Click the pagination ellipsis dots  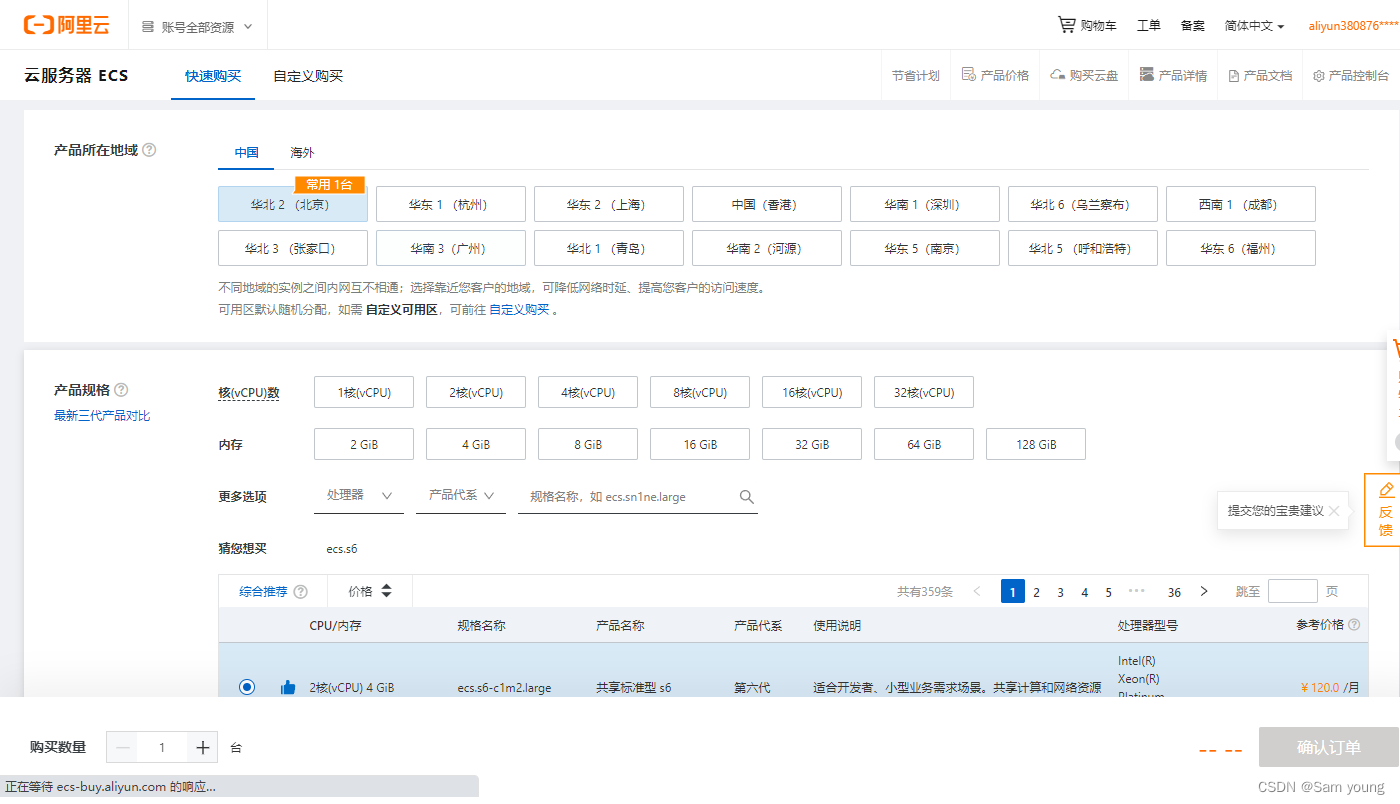pyautogui.click(x=1137, y=592)
